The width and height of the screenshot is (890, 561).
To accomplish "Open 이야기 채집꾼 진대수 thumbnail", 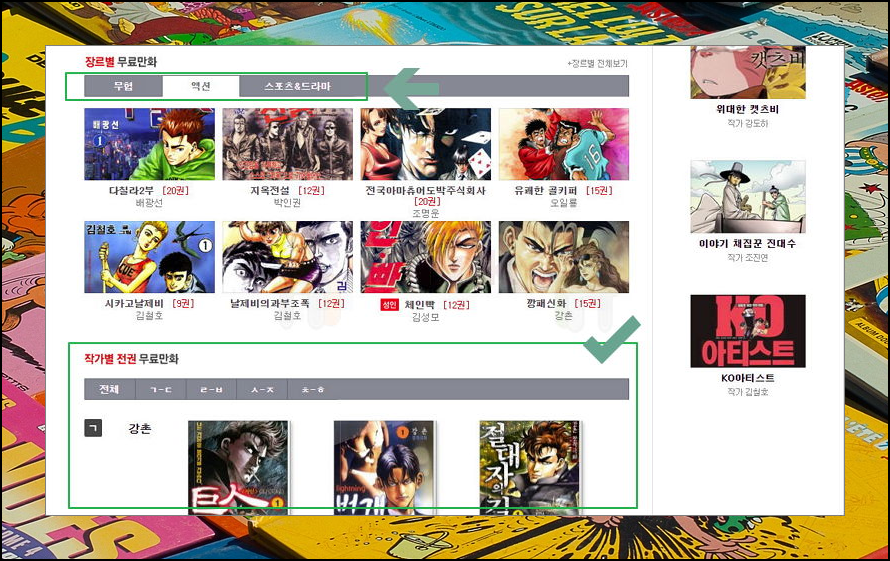I will click(748, 196).
